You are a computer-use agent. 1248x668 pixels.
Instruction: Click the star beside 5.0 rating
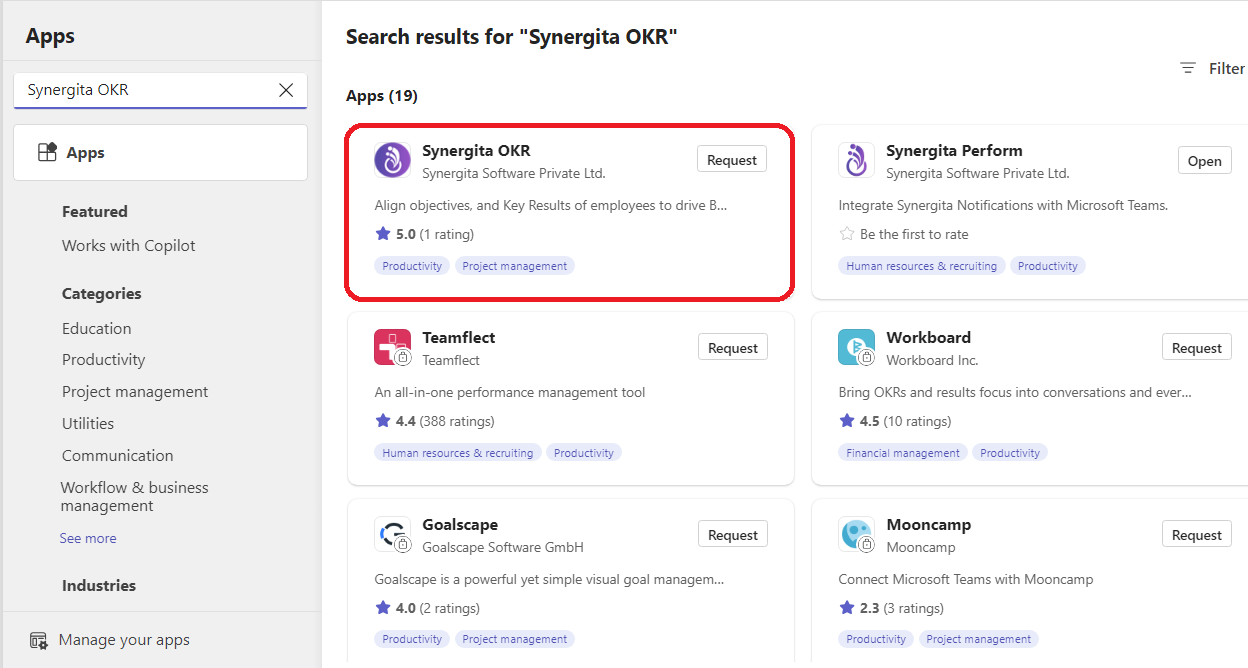(383, 234)
